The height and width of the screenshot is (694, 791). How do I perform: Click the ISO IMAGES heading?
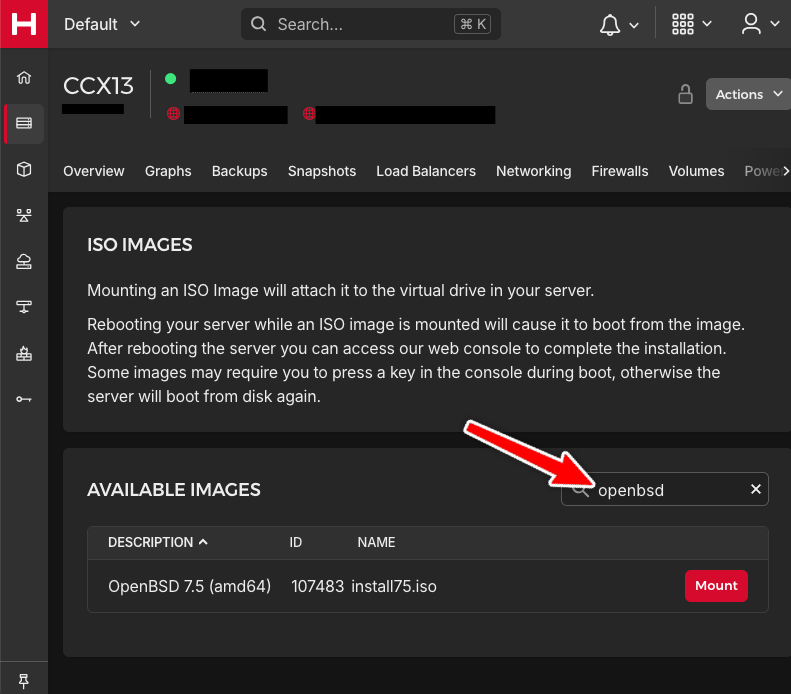click(x=140, y=245)
